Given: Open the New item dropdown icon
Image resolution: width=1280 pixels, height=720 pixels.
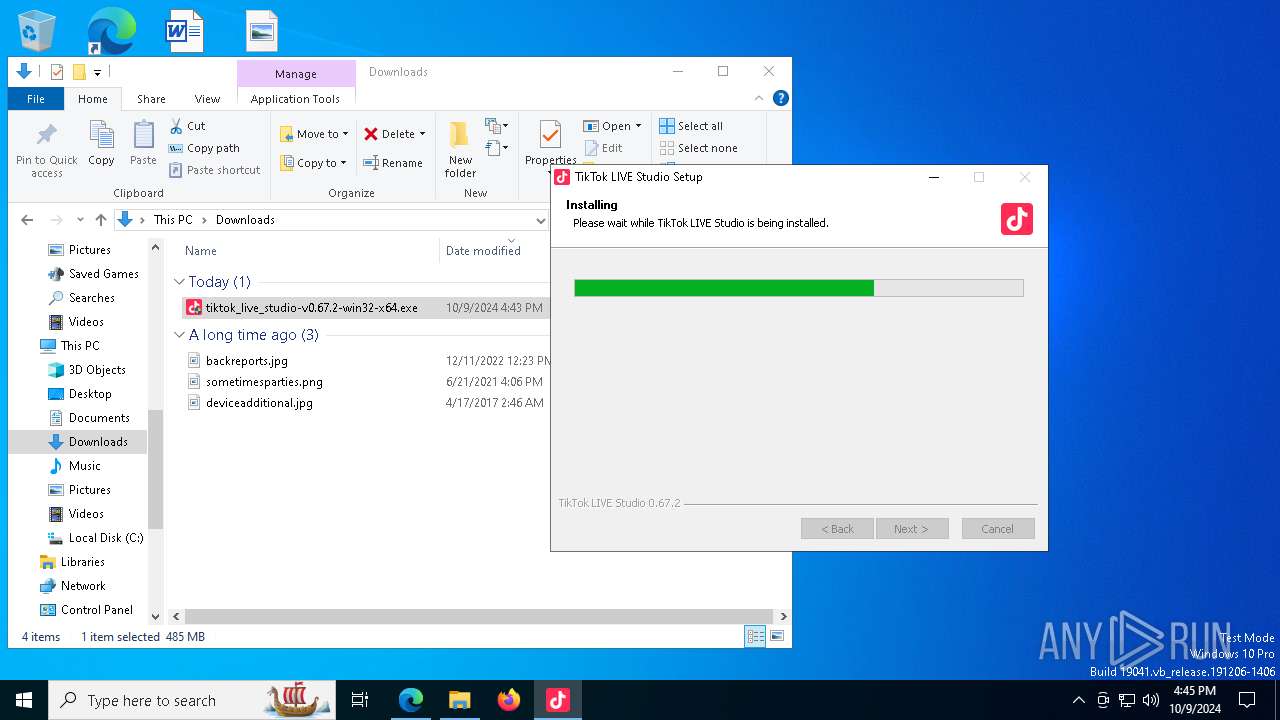Looking at the screenshot, I should pyautogui.click(x=497, y=126).
